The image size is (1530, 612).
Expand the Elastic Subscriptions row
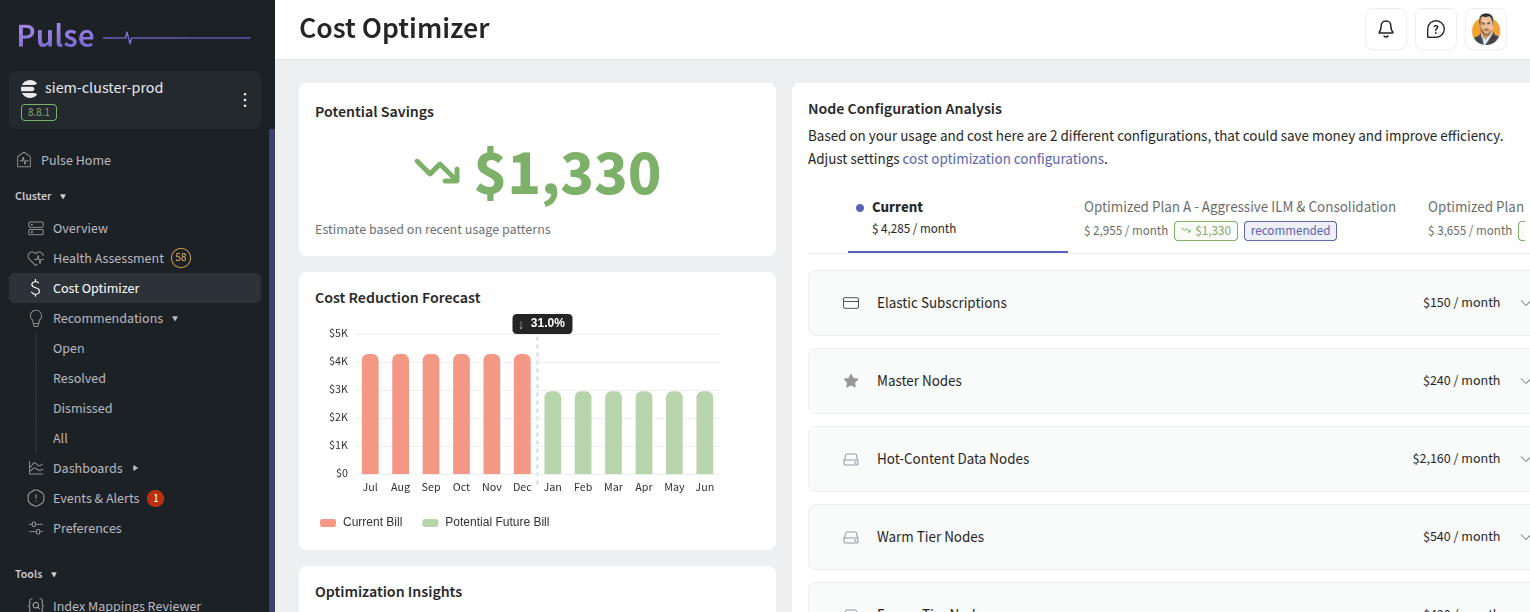pyautogui.click(x=1524, y=302)
